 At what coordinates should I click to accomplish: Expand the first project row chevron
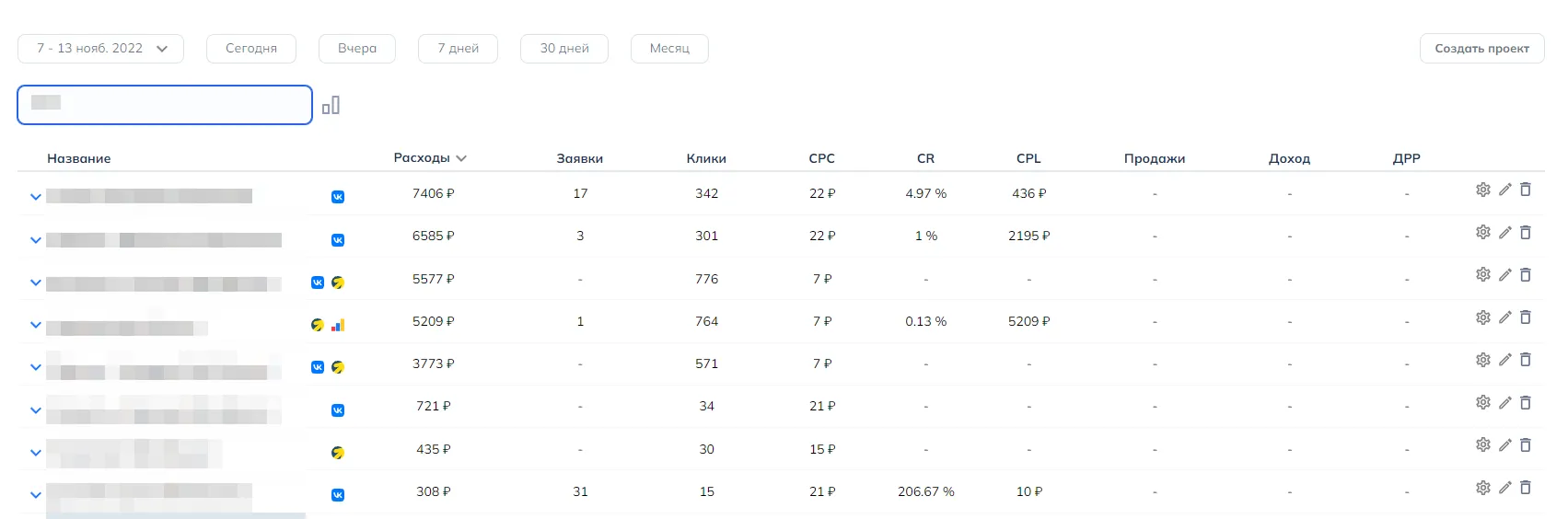(36, 197)
